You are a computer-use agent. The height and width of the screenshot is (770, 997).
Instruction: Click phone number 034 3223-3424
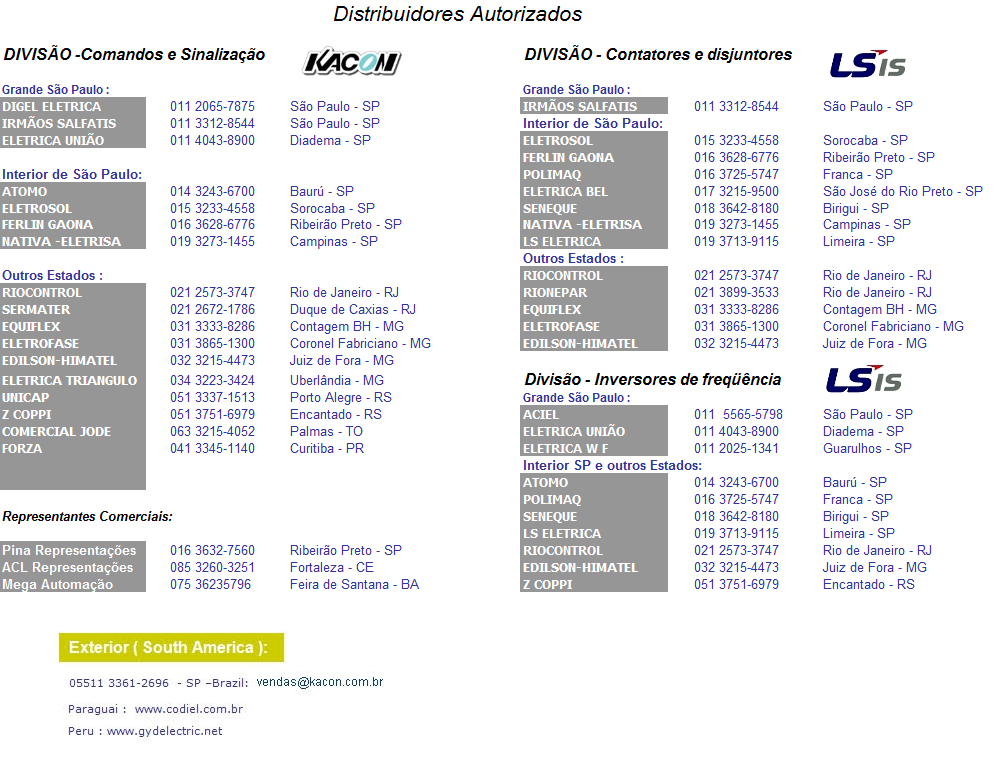[x=212, y=380]
